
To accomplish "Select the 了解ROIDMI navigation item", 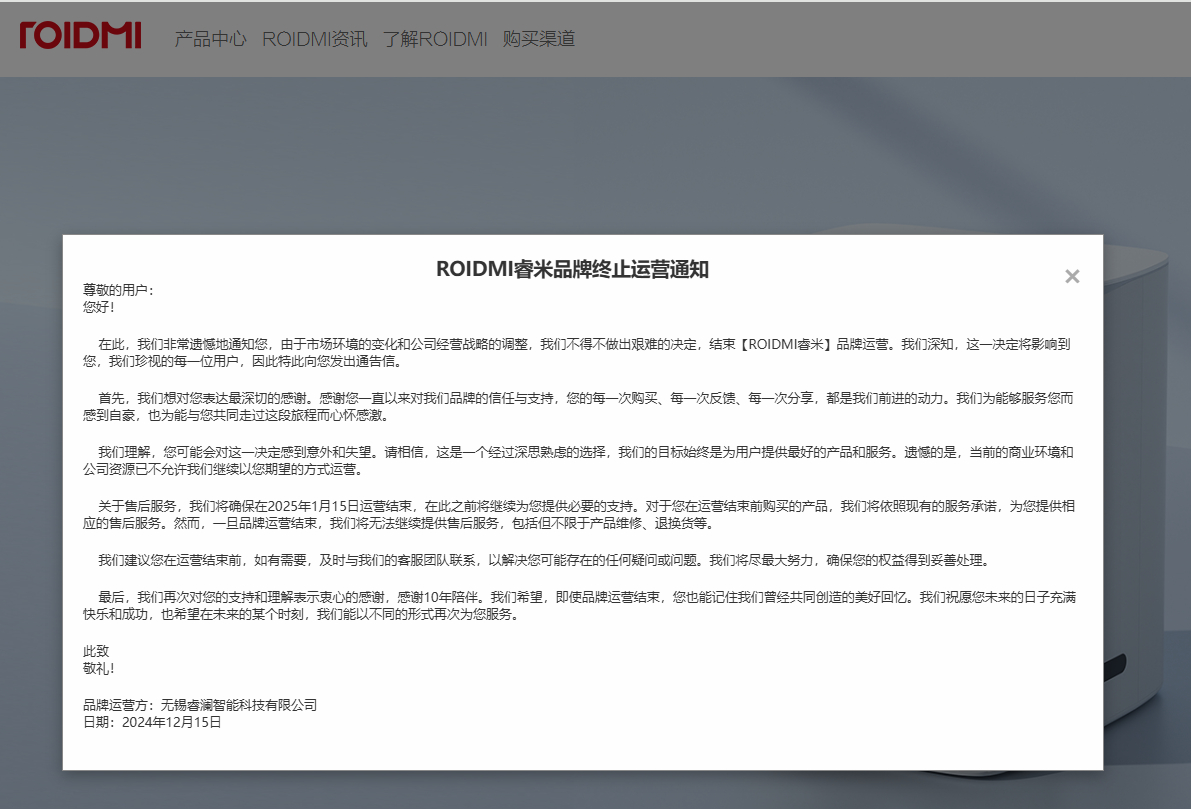I will click(434, 39).
